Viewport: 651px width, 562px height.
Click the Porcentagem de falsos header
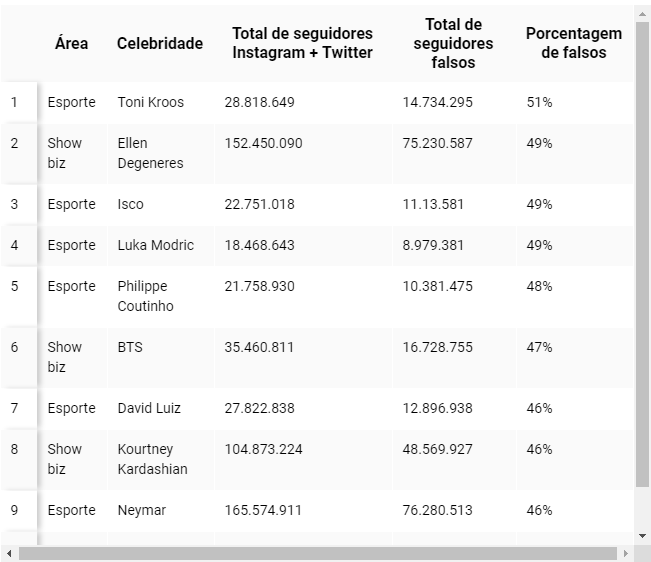[x=573, y=43]
